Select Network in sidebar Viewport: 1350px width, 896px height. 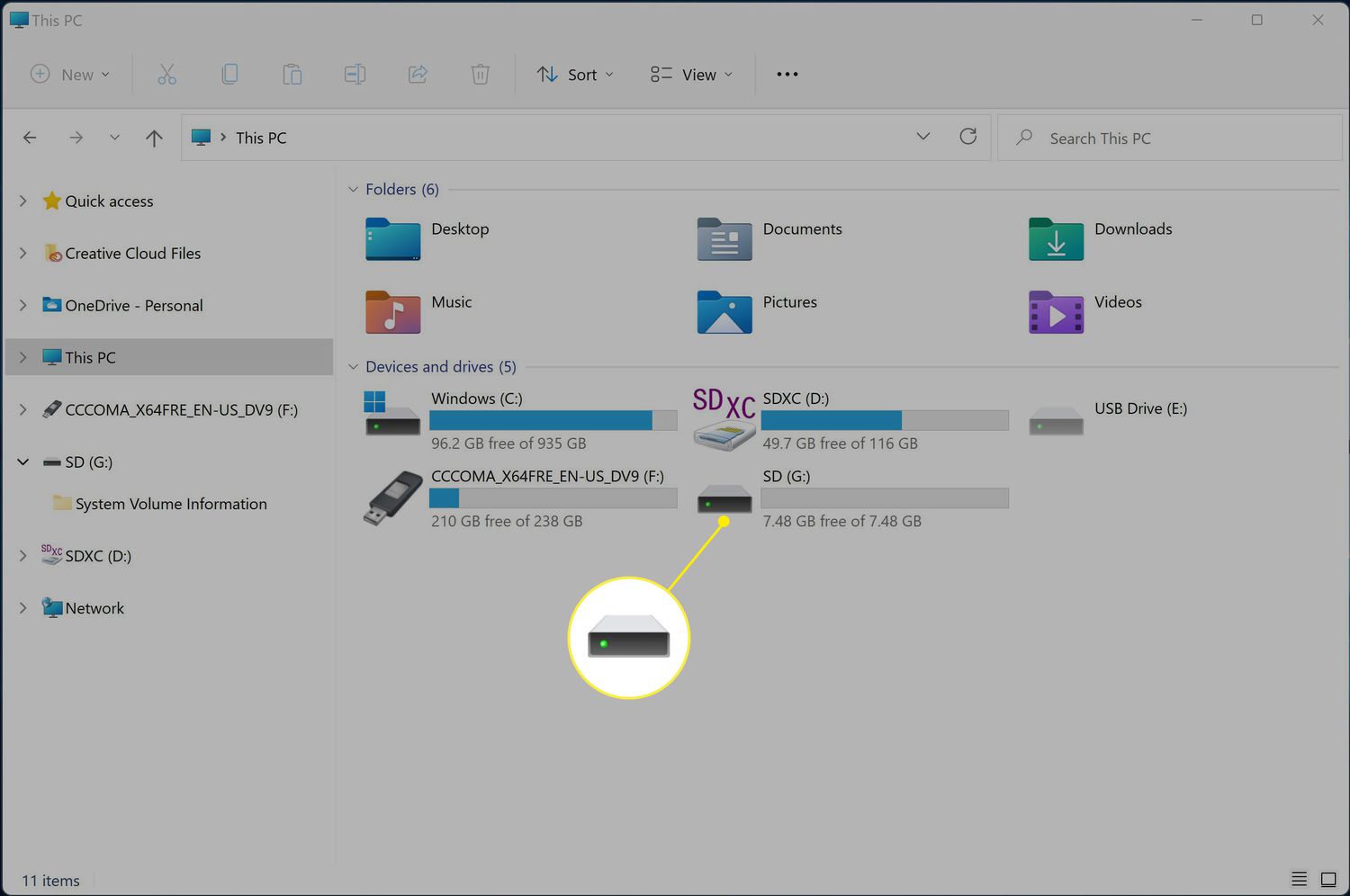(x=94, y=608)
